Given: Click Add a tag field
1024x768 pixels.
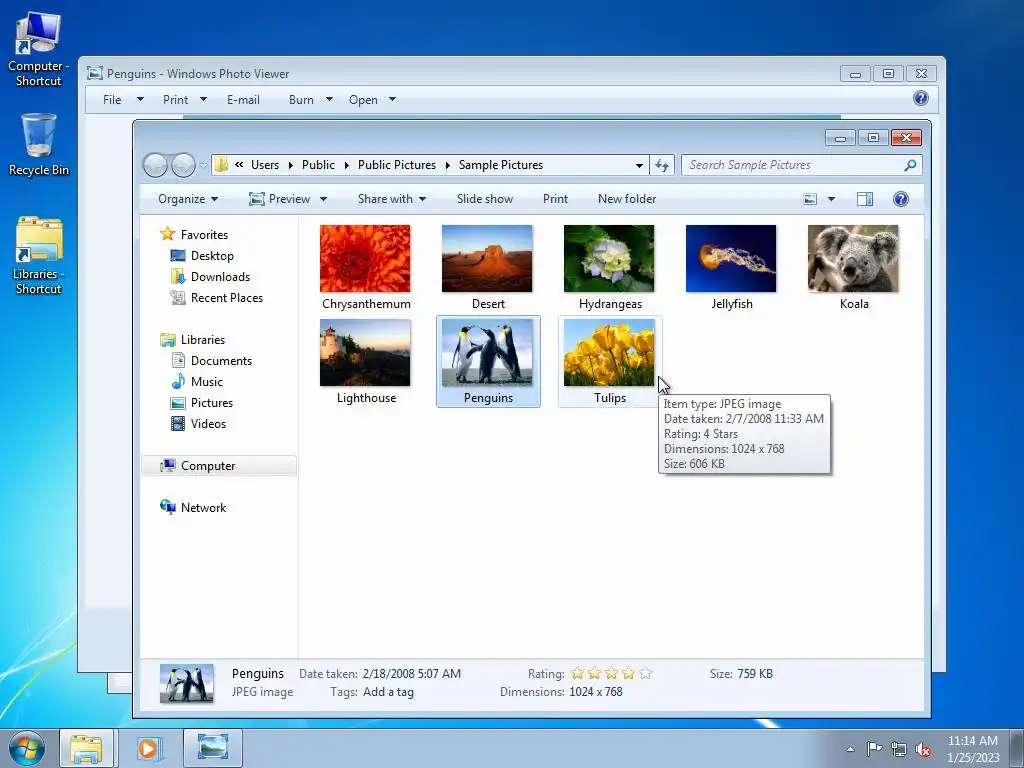Looking at the screenshot, I should tap(389, 692).
